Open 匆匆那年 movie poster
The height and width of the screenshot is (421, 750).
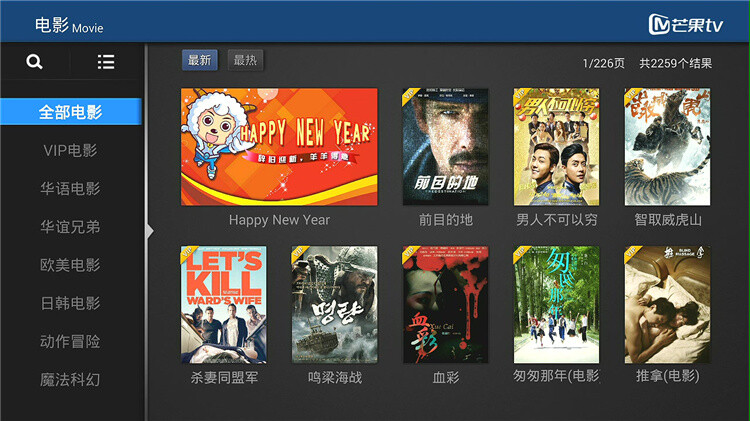pos(556,305)
